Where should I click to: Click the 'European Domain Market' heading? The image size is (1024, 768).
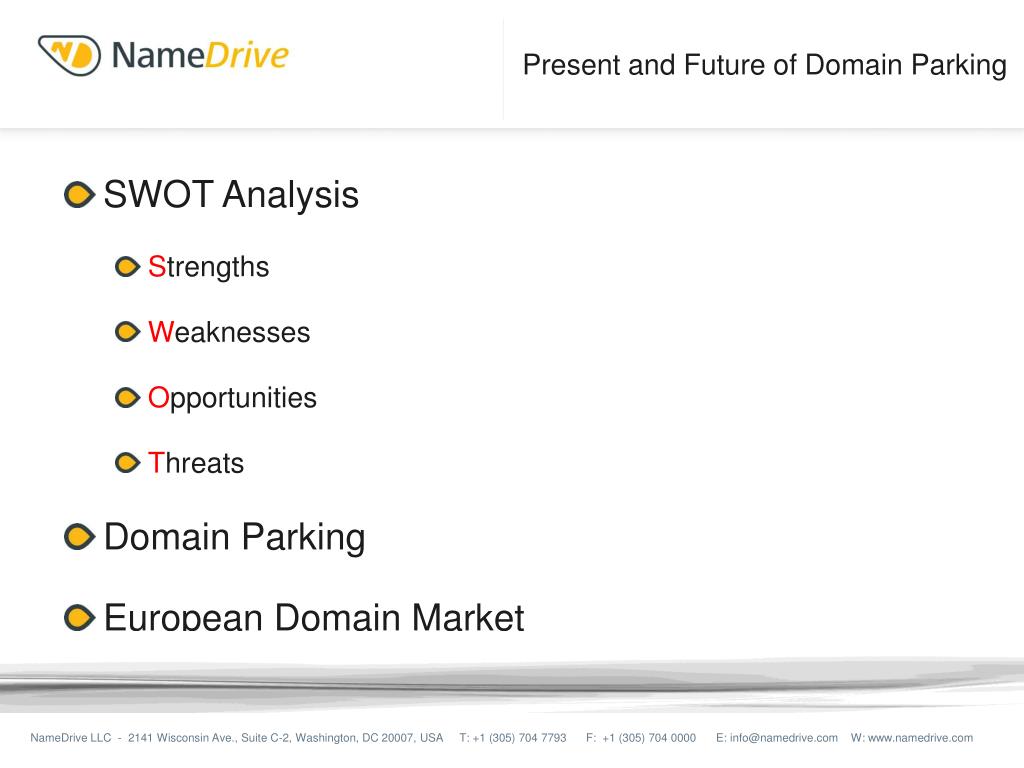[x=314, y=616]
